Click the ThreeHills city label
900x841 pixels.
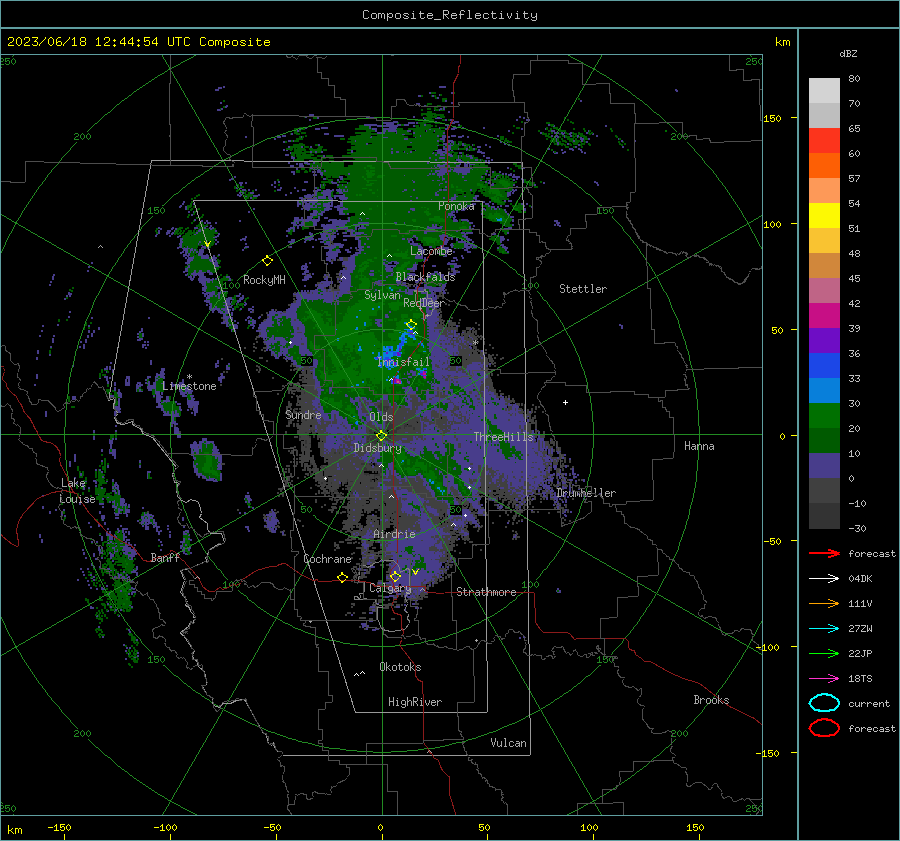503,437
